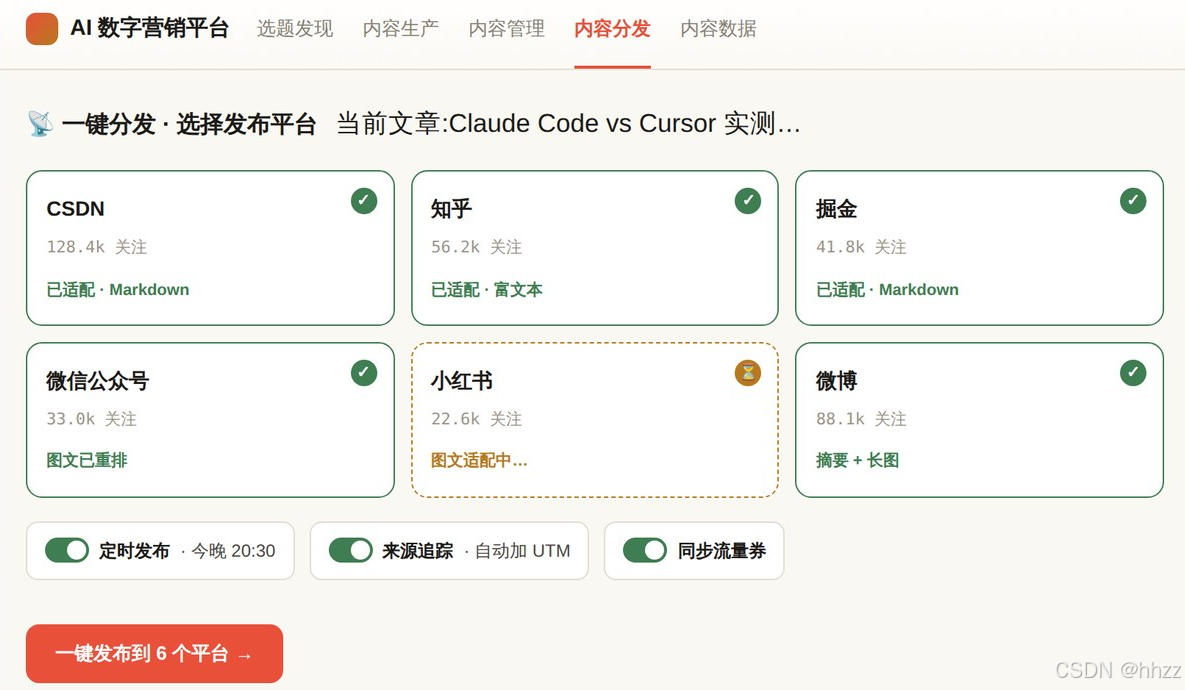The image size is (1185, 690).
Task: Click the 128.4k 关注 follower count
Action: [x=97, y=247]
